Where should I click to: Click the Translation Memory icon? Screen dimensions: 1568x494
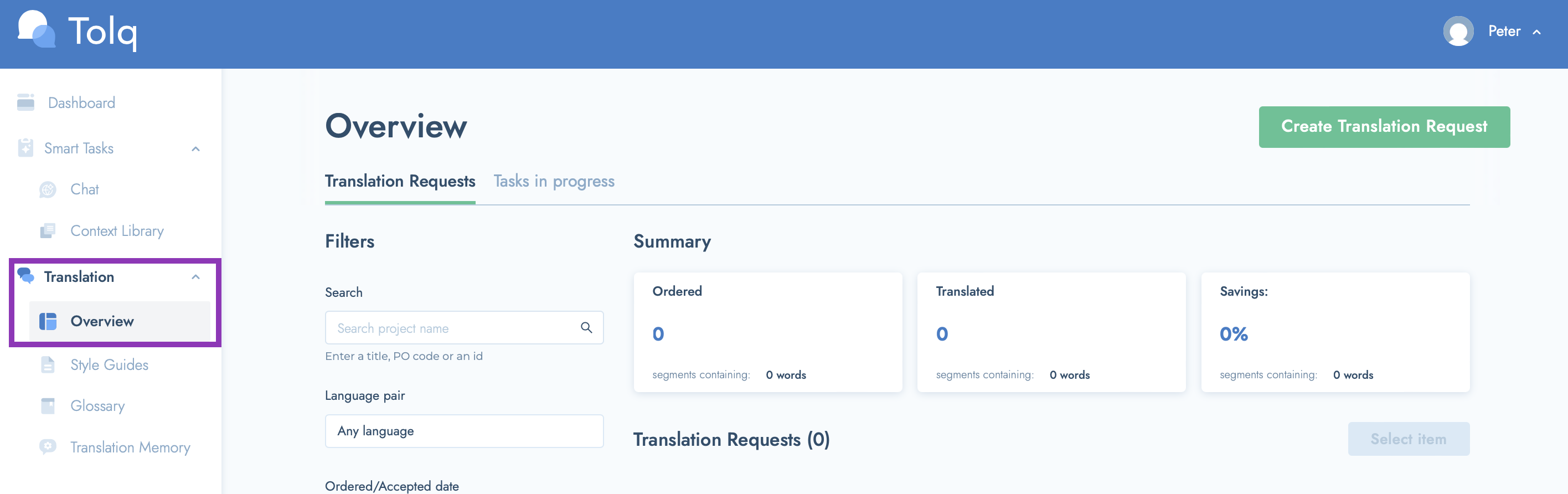[48, 447]
